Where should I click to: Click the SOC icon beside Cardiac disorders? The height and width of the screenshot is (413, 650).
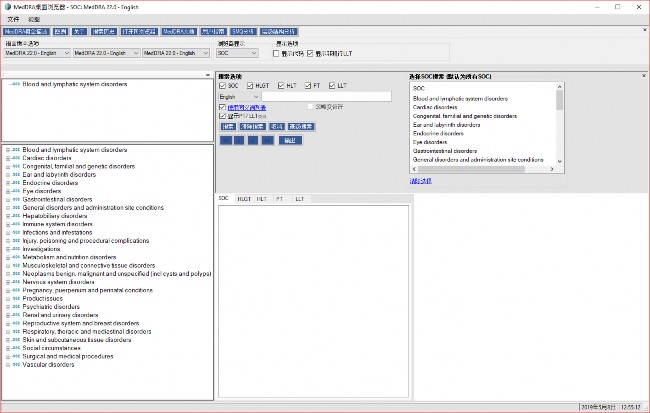click(17, 158)
